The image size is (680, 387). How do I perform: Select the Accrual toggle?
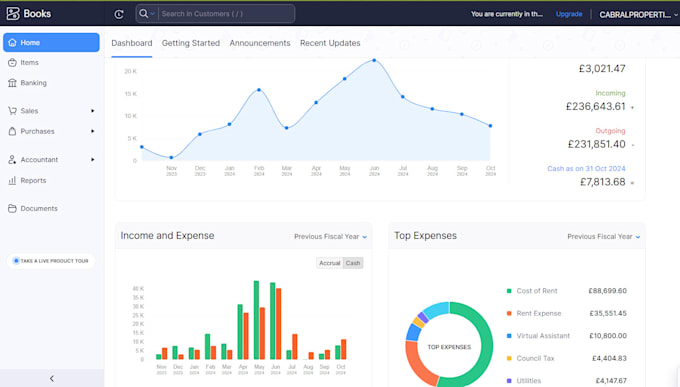pos(330,263)
